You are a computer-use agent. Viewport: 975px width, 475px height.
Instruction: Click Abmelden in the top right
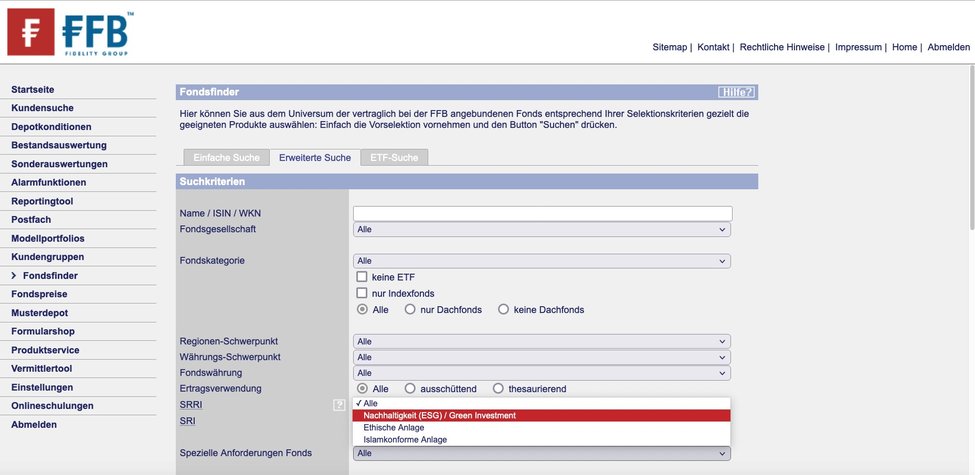coord(948,47)
